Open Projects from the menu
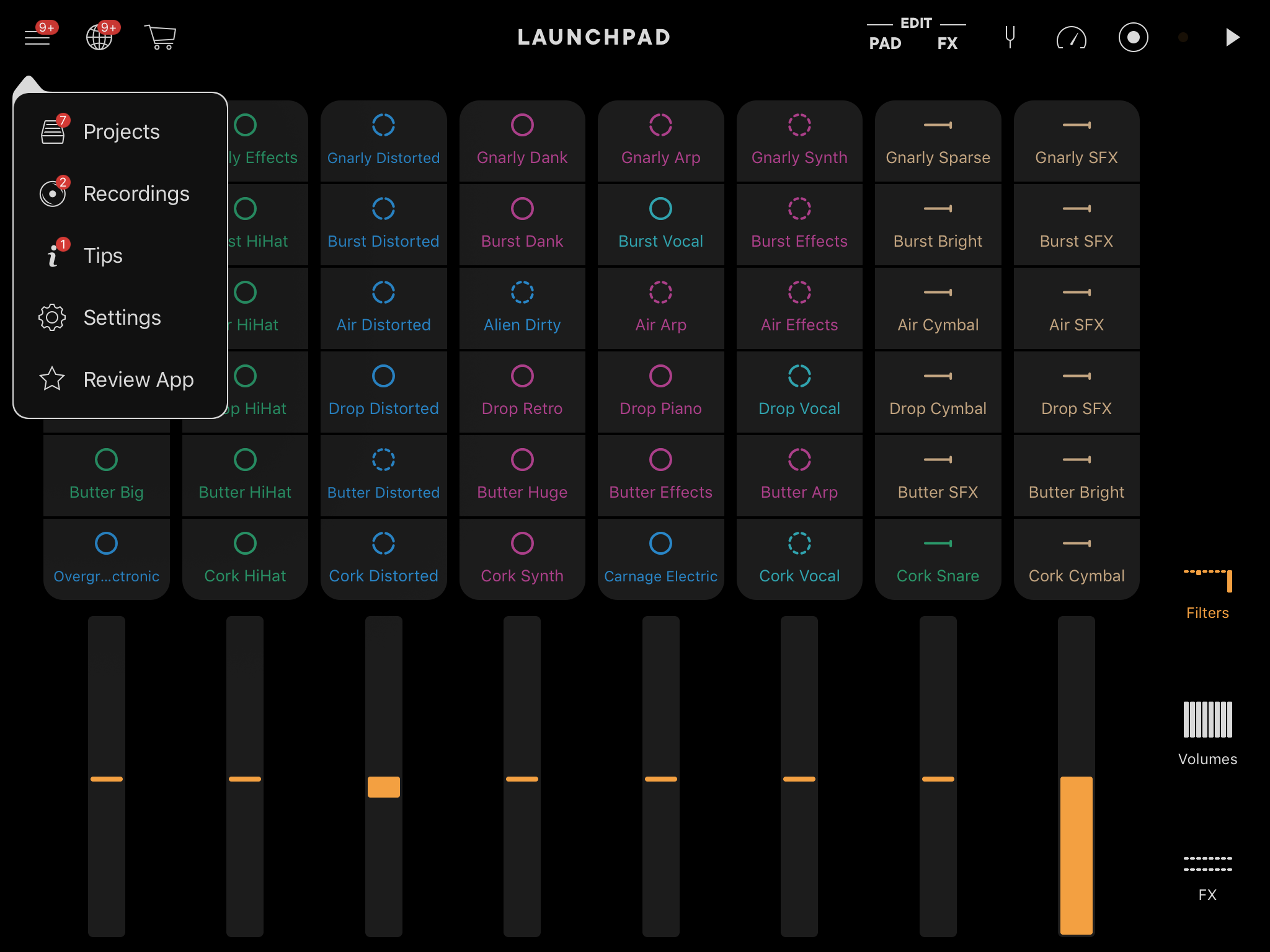This screenshot has height=952, width=1270. (x=122, y=131)
